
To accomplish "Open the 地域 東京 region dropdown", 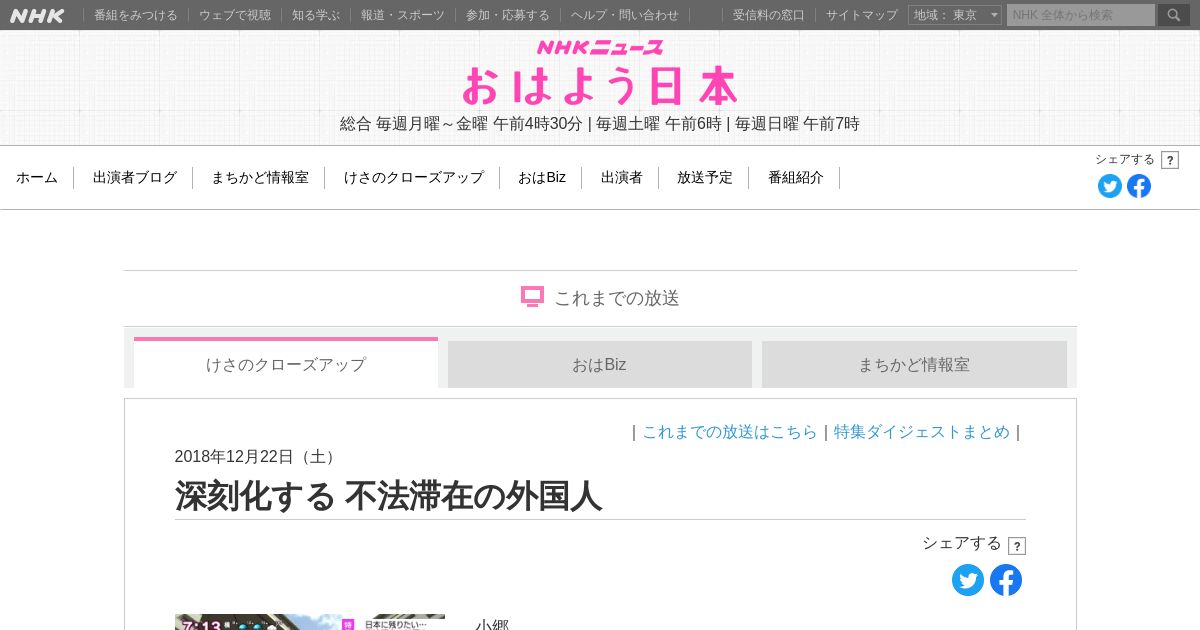I will click(x=955, y=15).
